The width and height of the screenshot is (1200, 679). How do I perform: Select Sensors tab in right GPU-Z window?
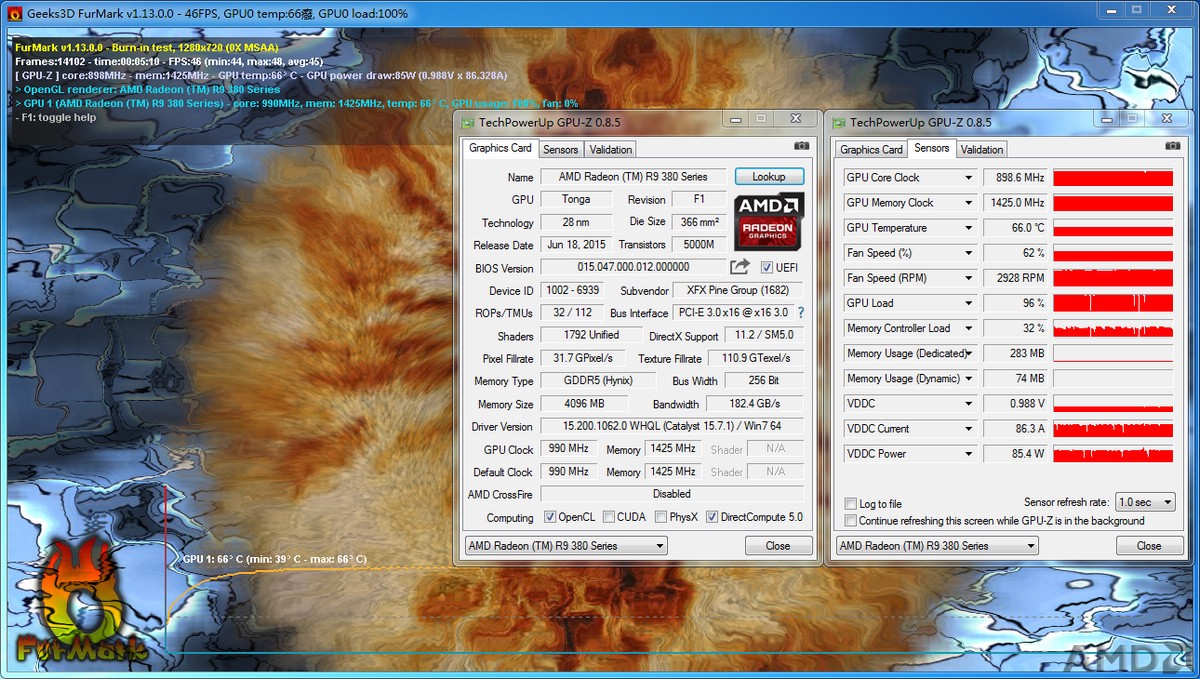pyautogui.click(x=932, y=148)
